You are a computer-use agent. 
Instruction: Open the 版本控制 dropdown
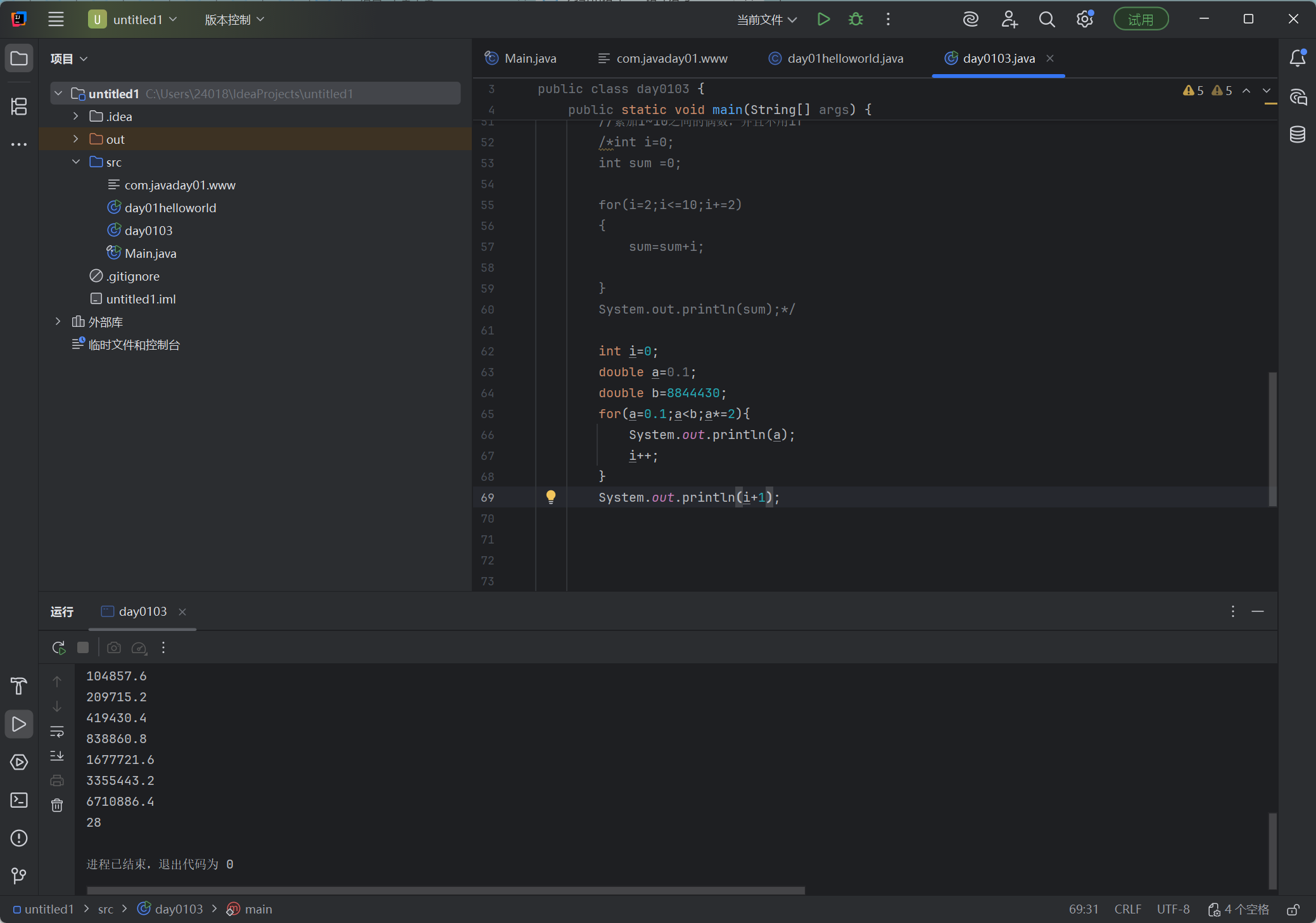[234, 20]
